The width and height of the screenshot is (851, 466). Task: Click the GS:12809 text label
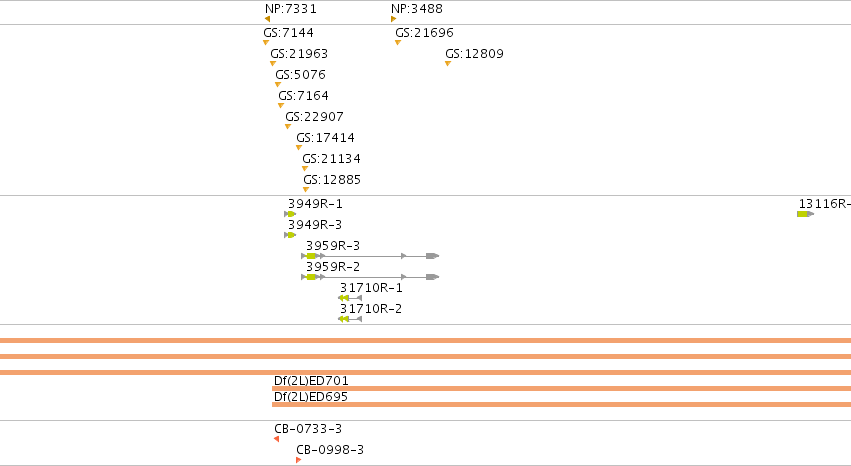pyautogui.click(x=474, y=54)
